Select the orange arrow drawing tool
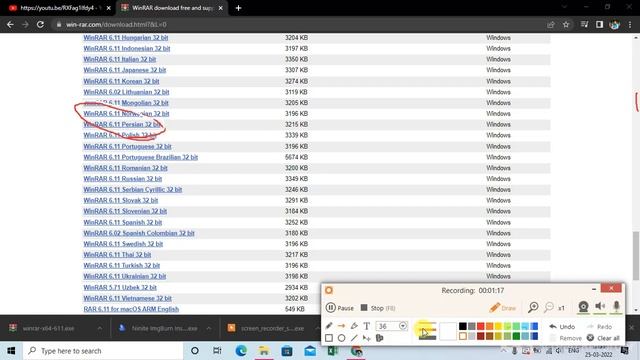 pyautogui.click(x=341, y=326)
